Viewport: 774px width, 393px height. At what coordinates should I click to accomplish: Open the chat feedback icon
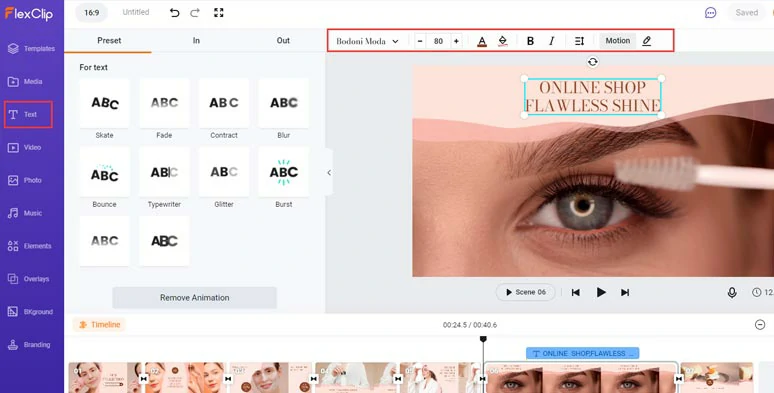pos(710,13)
